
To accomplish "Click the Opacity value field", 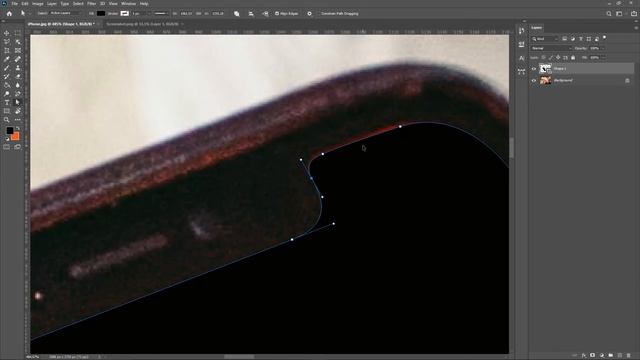I will (x=595, y=48).
